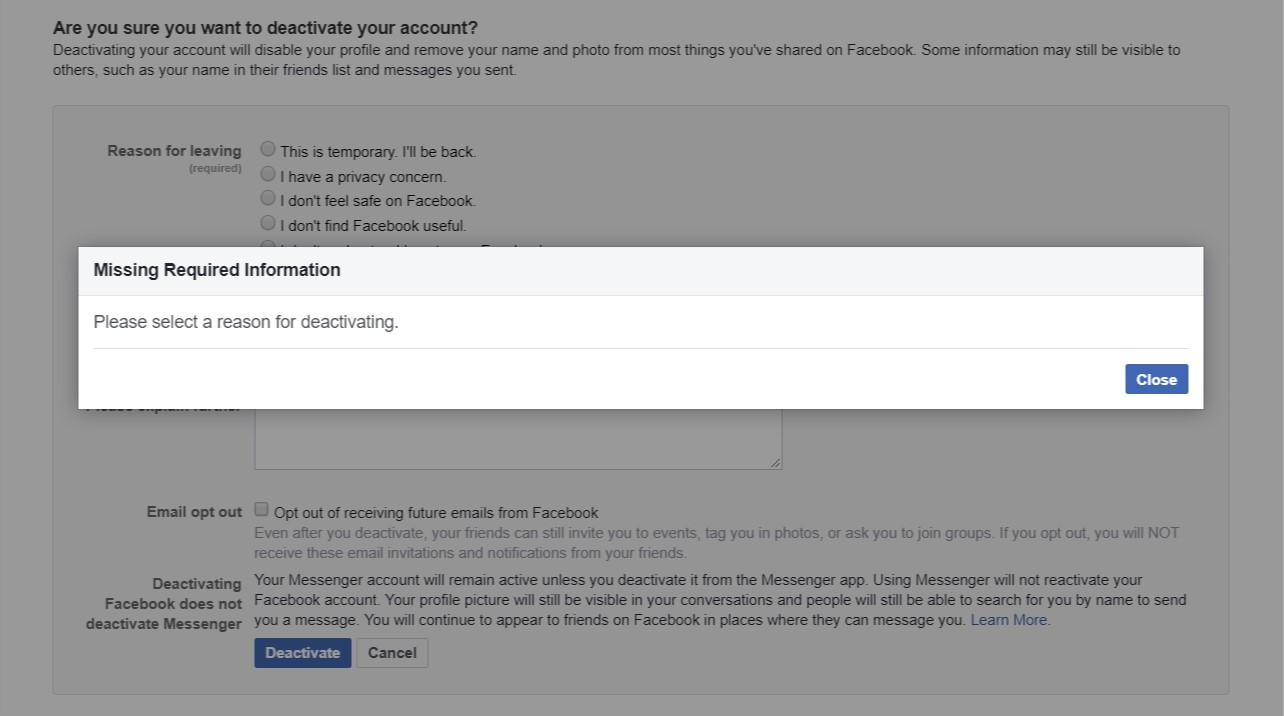Open the "Learn More" link about Messenger
The height and width of the screenshot is (716, 1284).
pyautogui.click(x=1007, y=619)
